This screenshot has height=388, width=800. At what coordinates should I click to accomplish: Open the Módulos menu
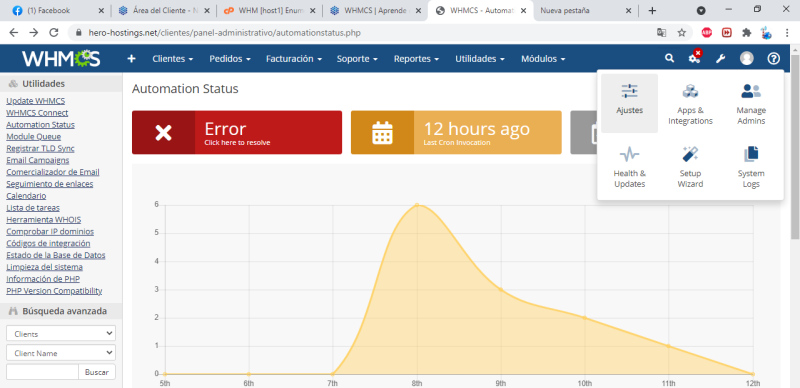coord(543,59)
